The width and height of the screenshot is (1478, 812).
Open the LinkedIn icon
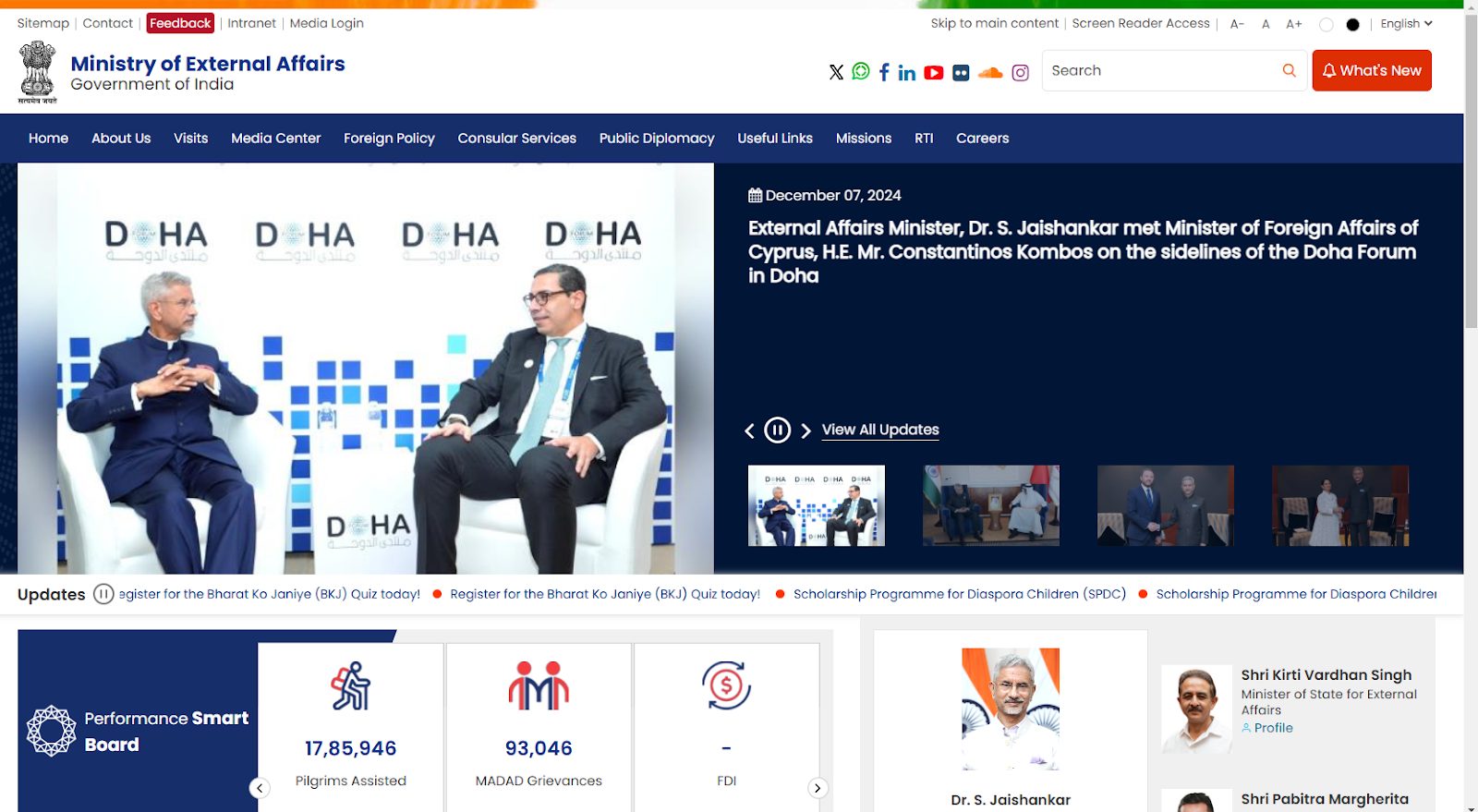pyautogui.click(x=907, y=72)
